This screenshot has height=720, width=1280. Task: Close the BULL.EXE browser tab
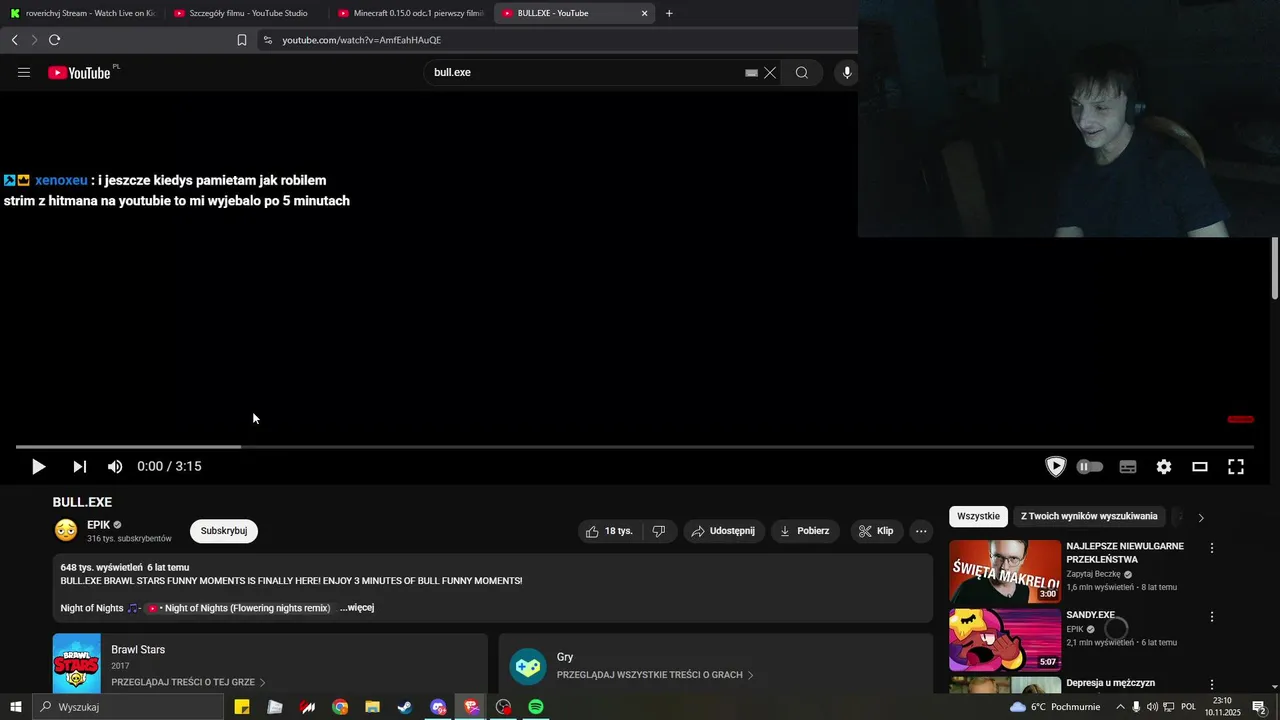pyautogui.click(x=644, y=13)
